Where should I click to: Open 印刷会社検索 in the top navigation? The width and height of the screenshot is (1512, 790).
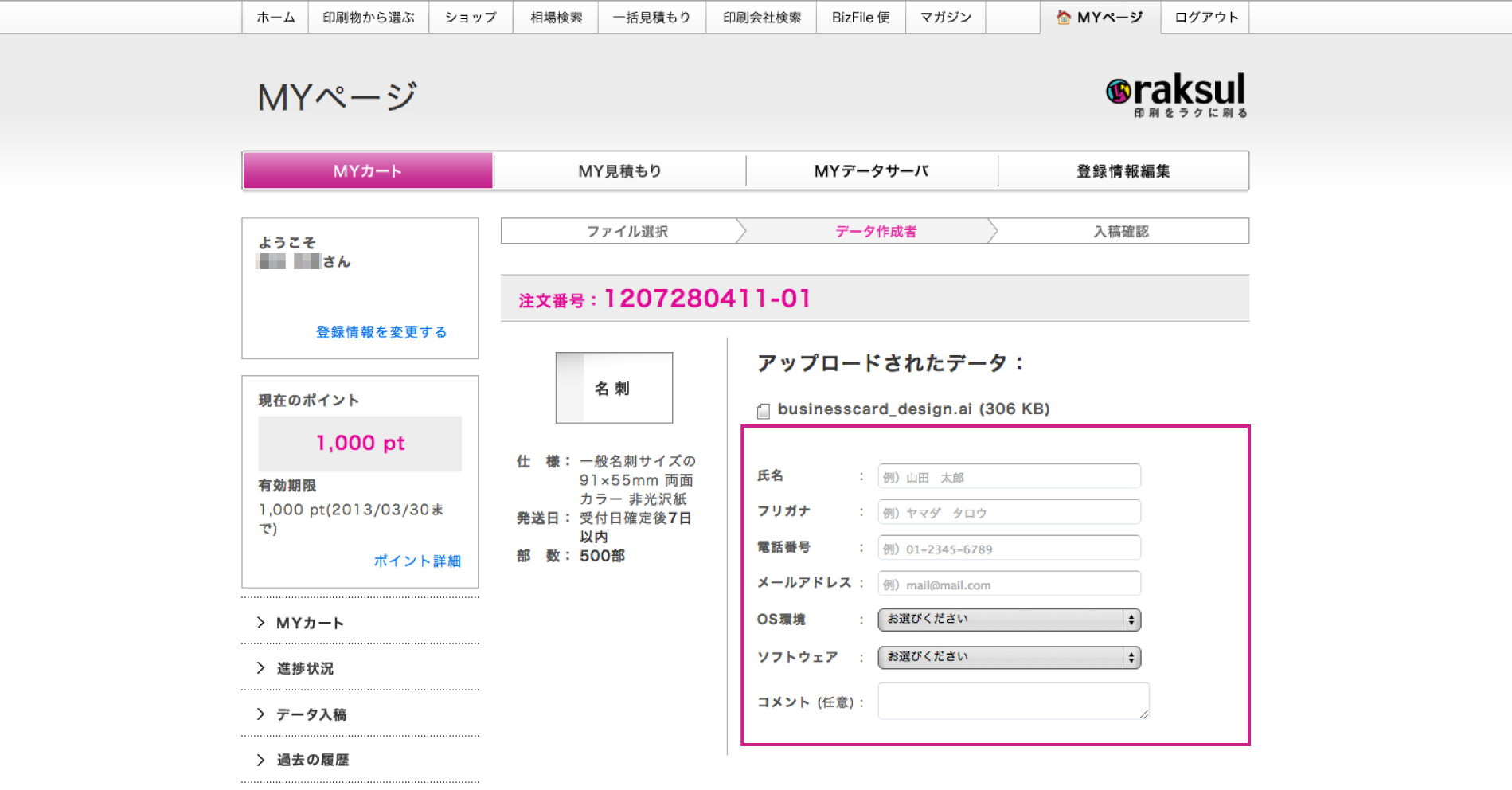761,17
